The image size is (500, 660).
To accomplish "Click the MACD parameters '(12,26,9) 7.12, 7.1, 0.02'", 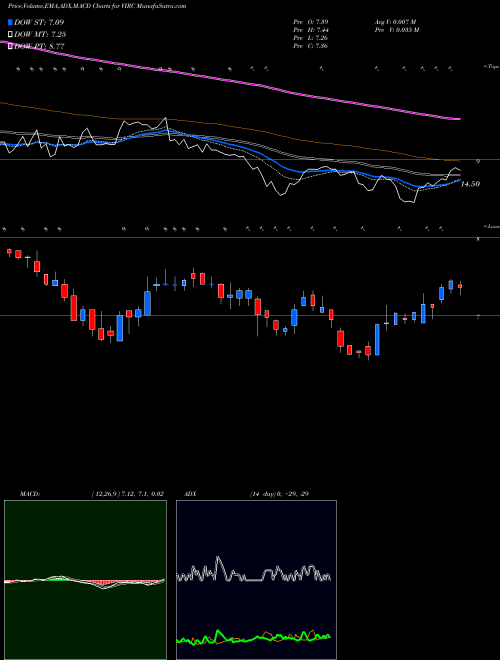I will click(128, 494).
